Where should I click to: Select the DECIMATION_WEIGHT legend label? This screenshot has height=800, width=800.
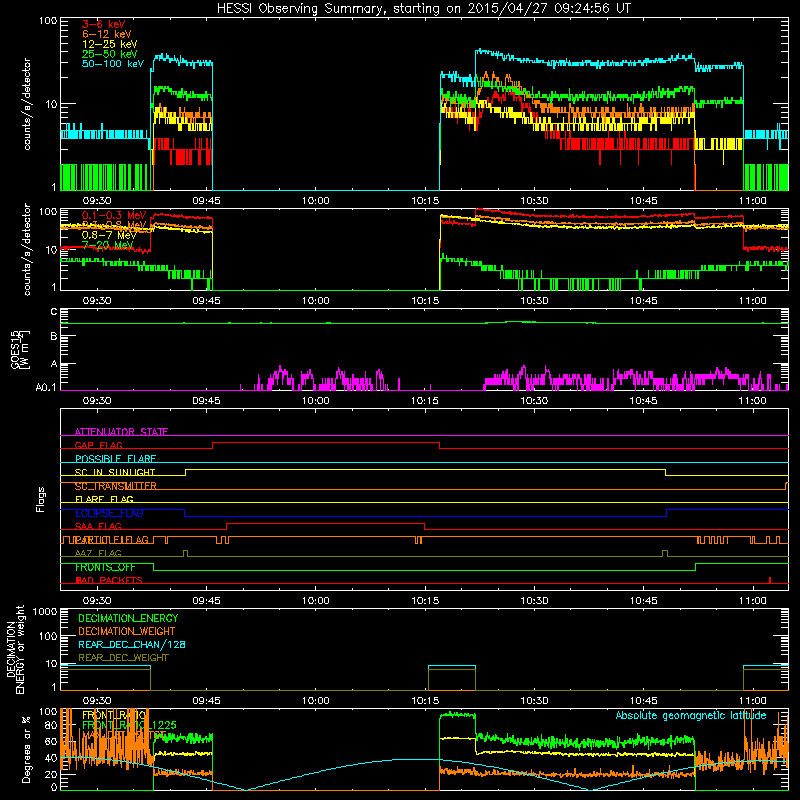tap(127, 631)
